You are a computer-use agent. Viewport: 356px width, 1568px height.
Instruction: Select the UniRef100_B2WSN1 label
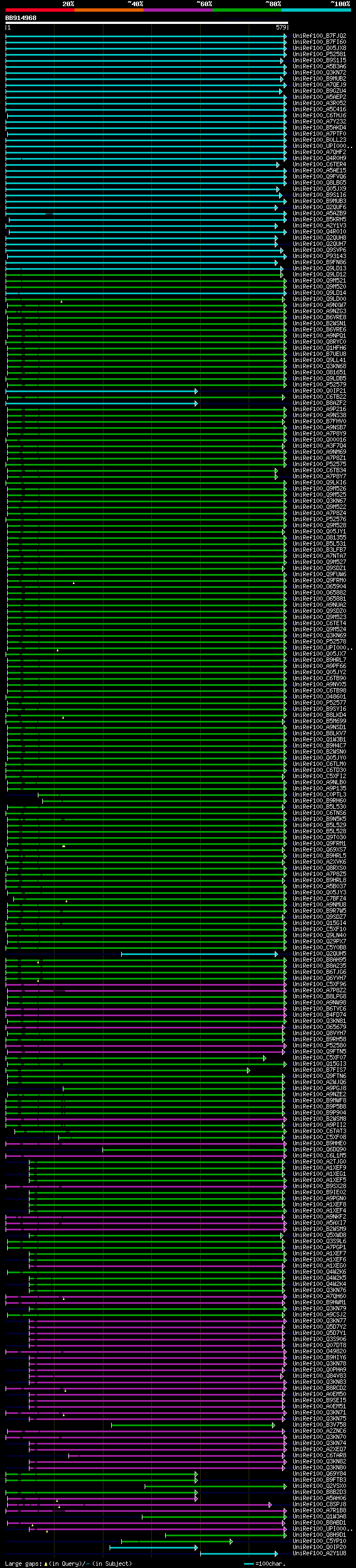(x=319, y=323)
